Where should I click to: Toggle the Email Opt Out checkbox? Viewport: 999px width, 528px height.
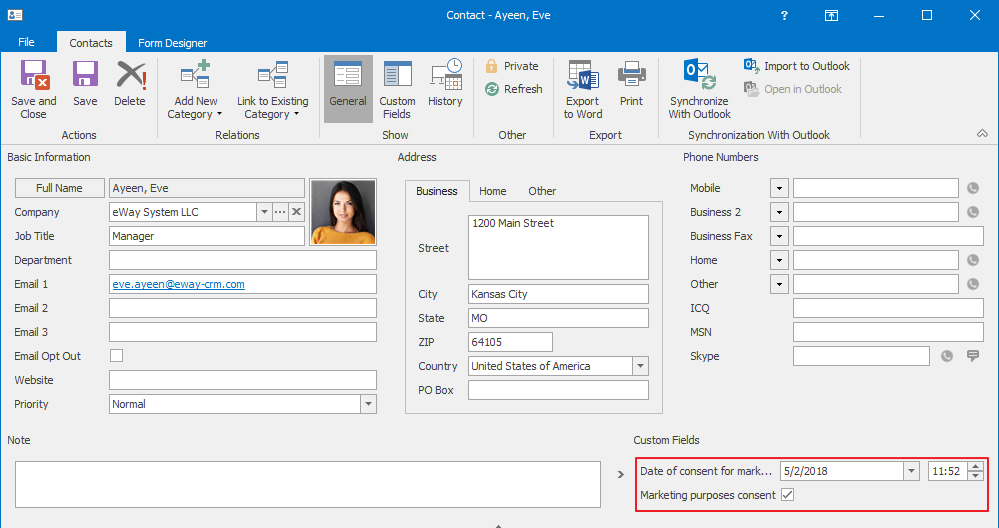point(116,356)
